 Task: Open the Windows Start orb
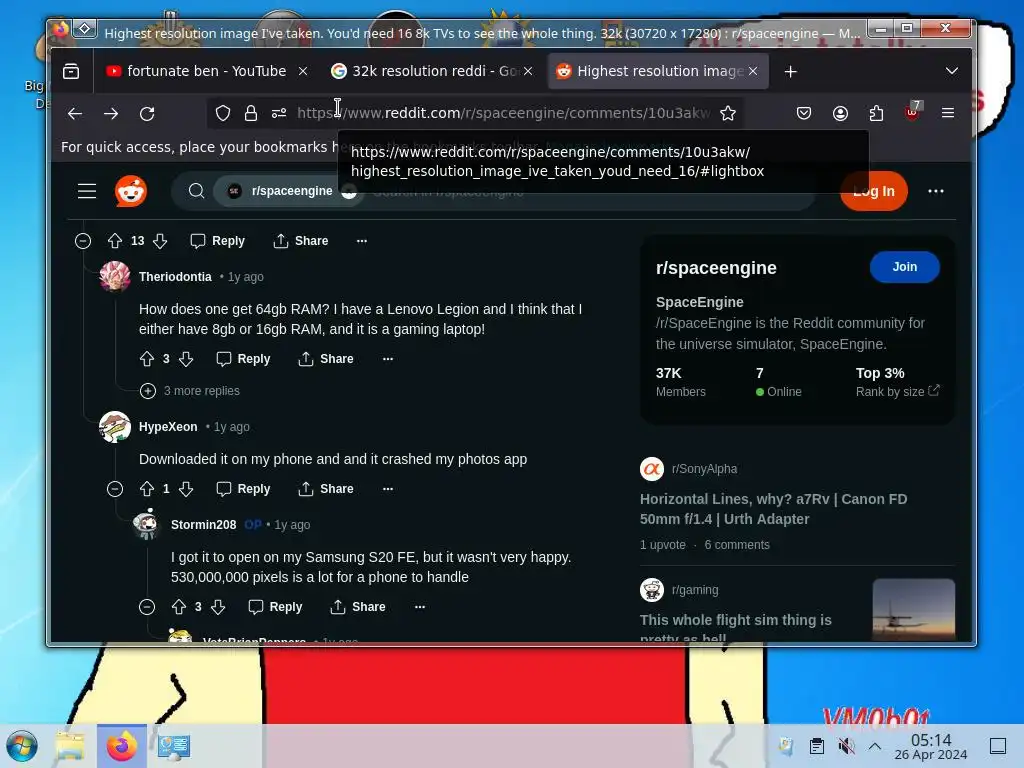(x=22, y=746)
